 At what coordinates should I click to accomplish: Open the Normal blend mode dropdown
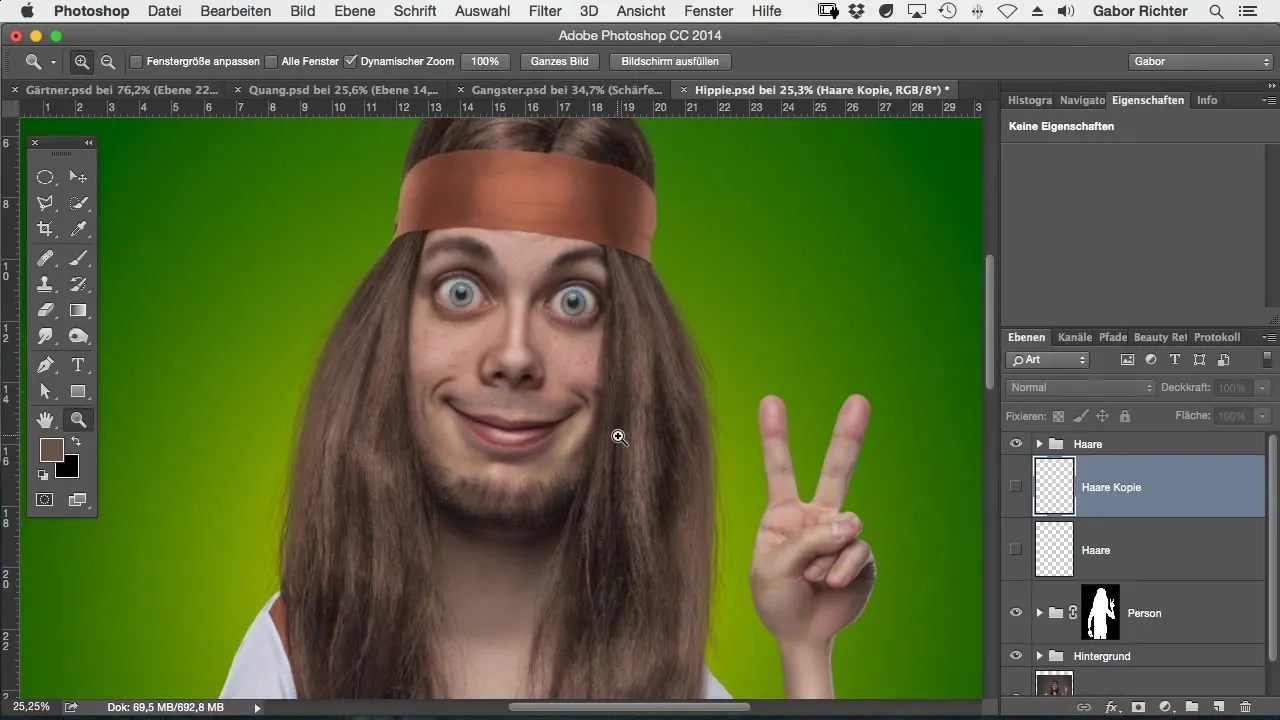click(1080, 388)
